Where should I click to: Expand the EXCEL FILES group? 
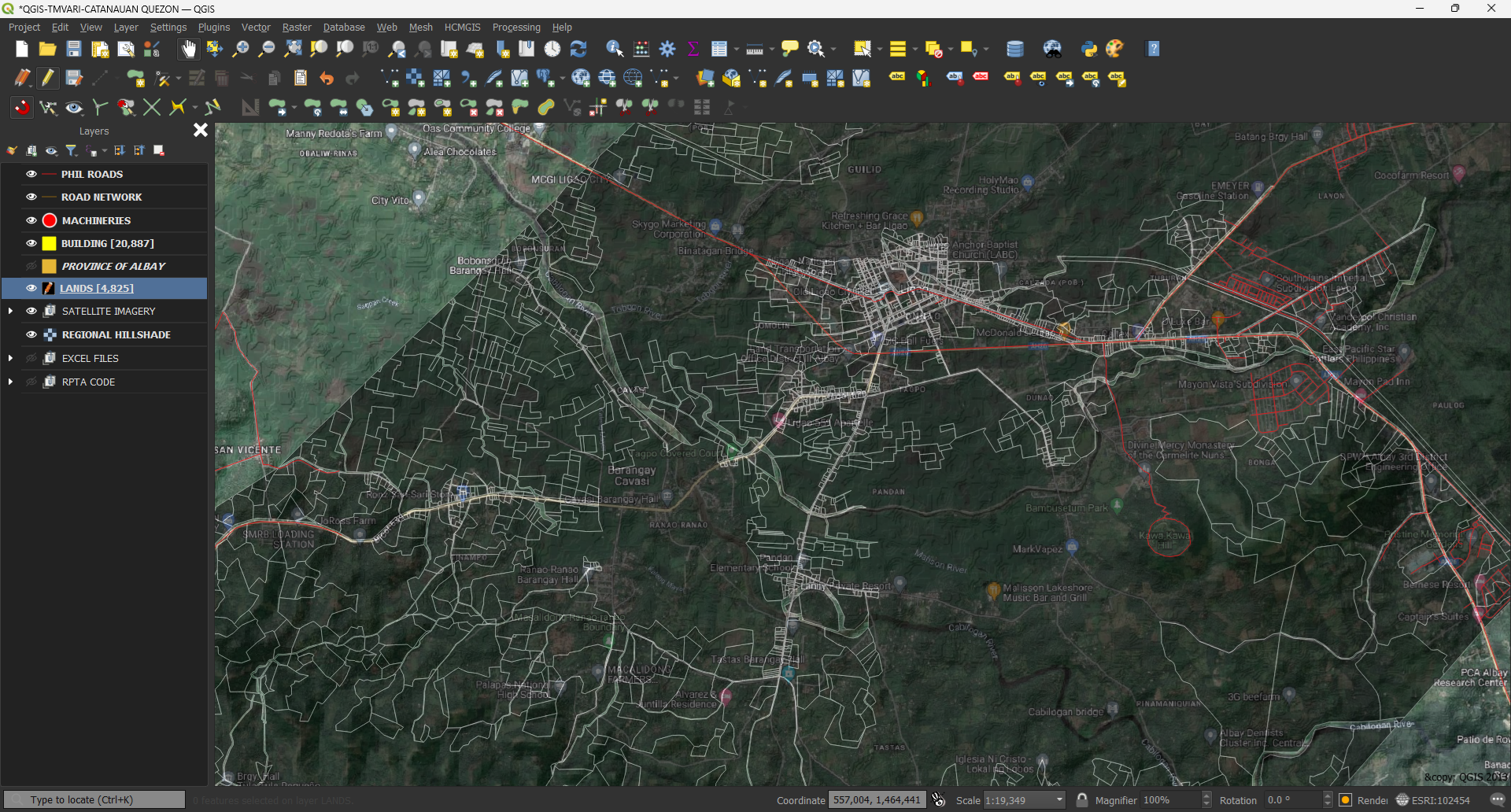click(x=11, y=358)
